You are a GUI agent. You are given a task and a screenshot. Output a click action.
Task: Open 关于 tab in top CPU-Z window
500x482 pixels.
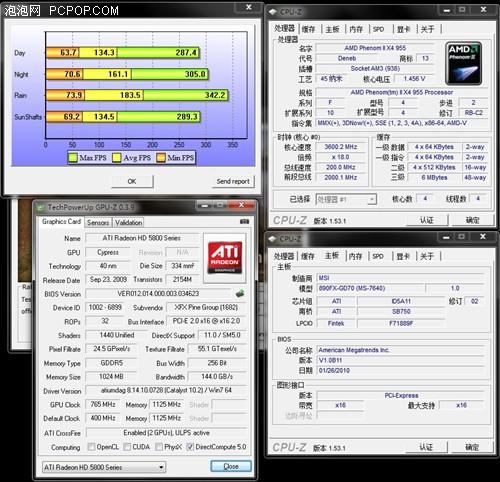click(x=427, y=29)
